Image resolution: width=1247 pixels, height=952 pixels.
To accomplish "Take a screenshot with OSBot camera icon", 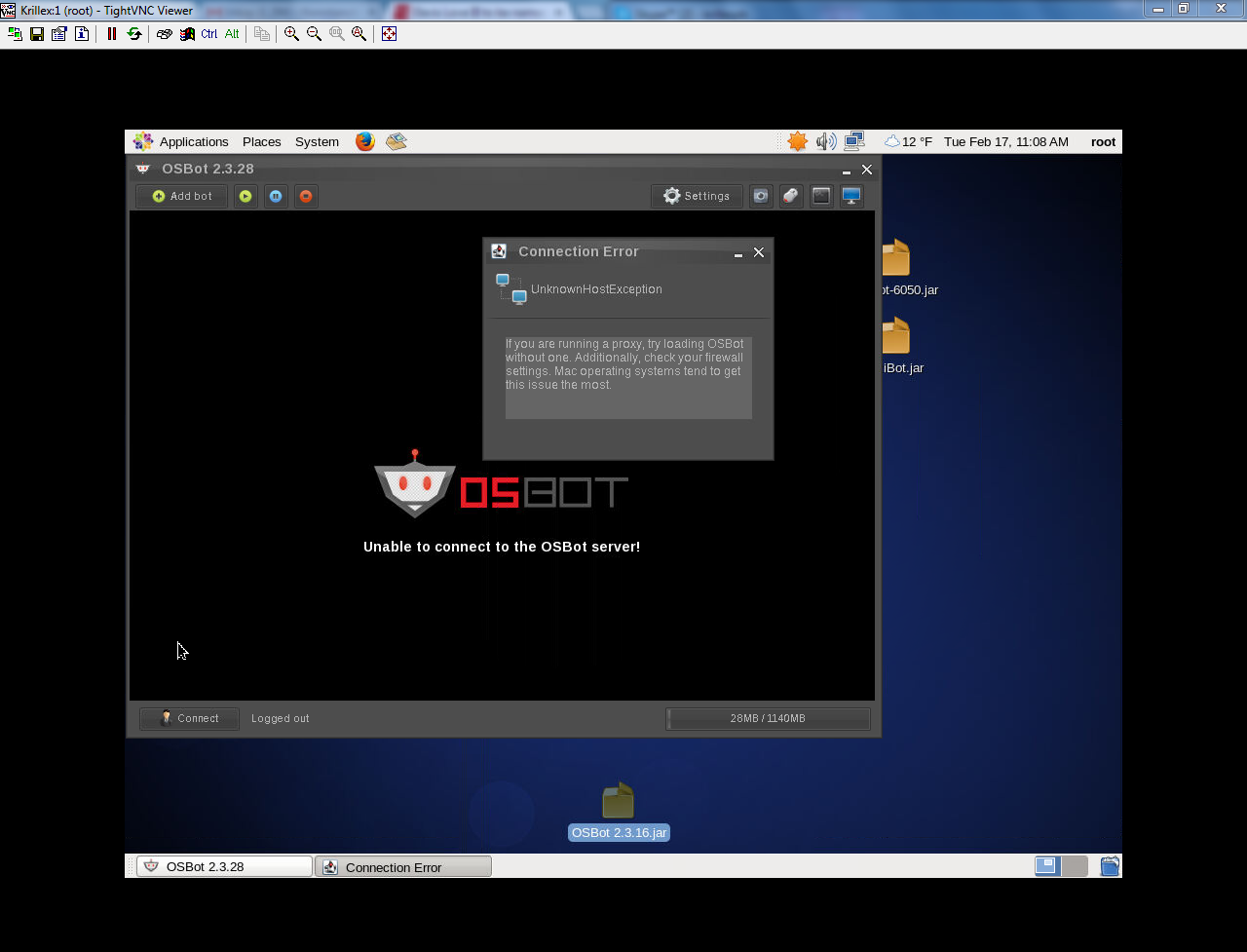I will pos(761,196).
